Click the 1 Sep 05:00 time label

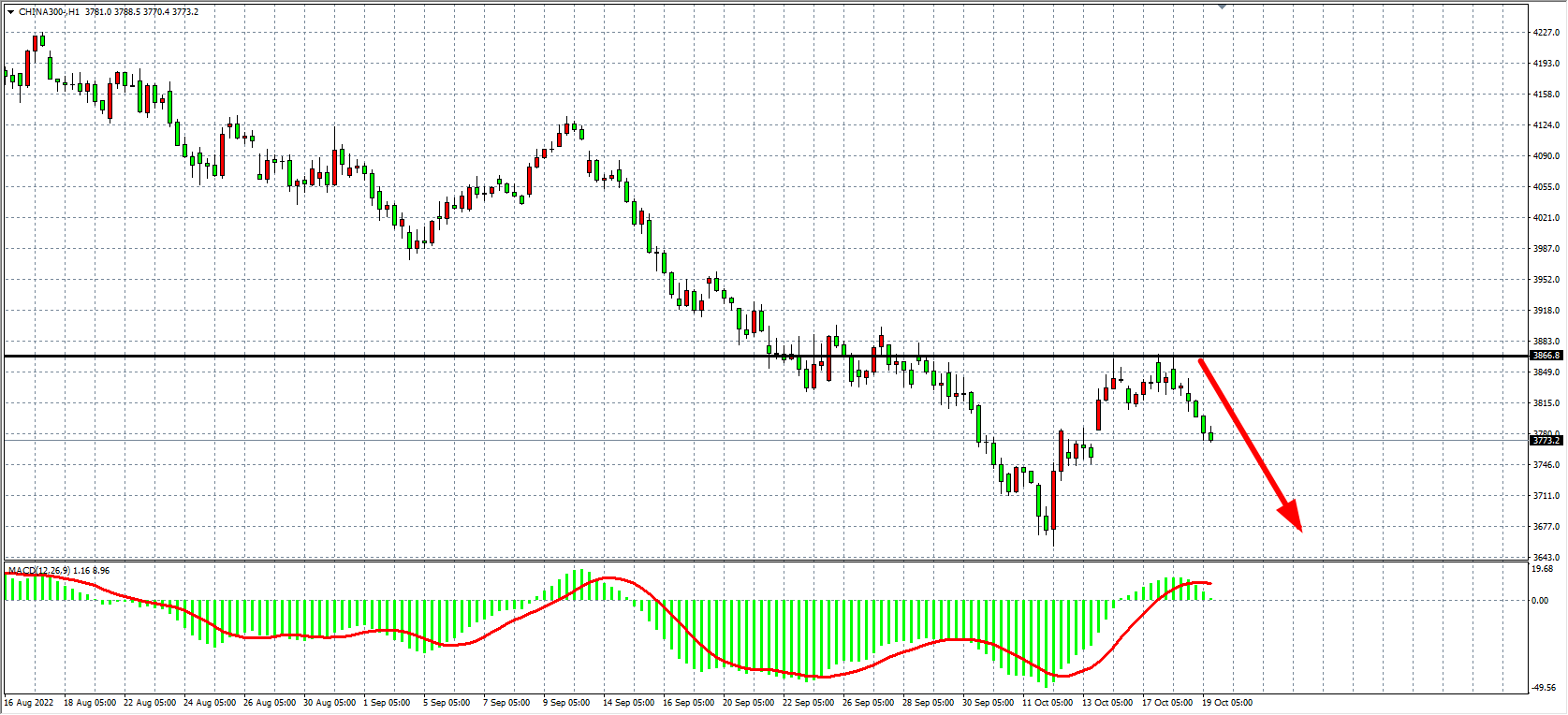pyautogui.click(x=388, y=703)
